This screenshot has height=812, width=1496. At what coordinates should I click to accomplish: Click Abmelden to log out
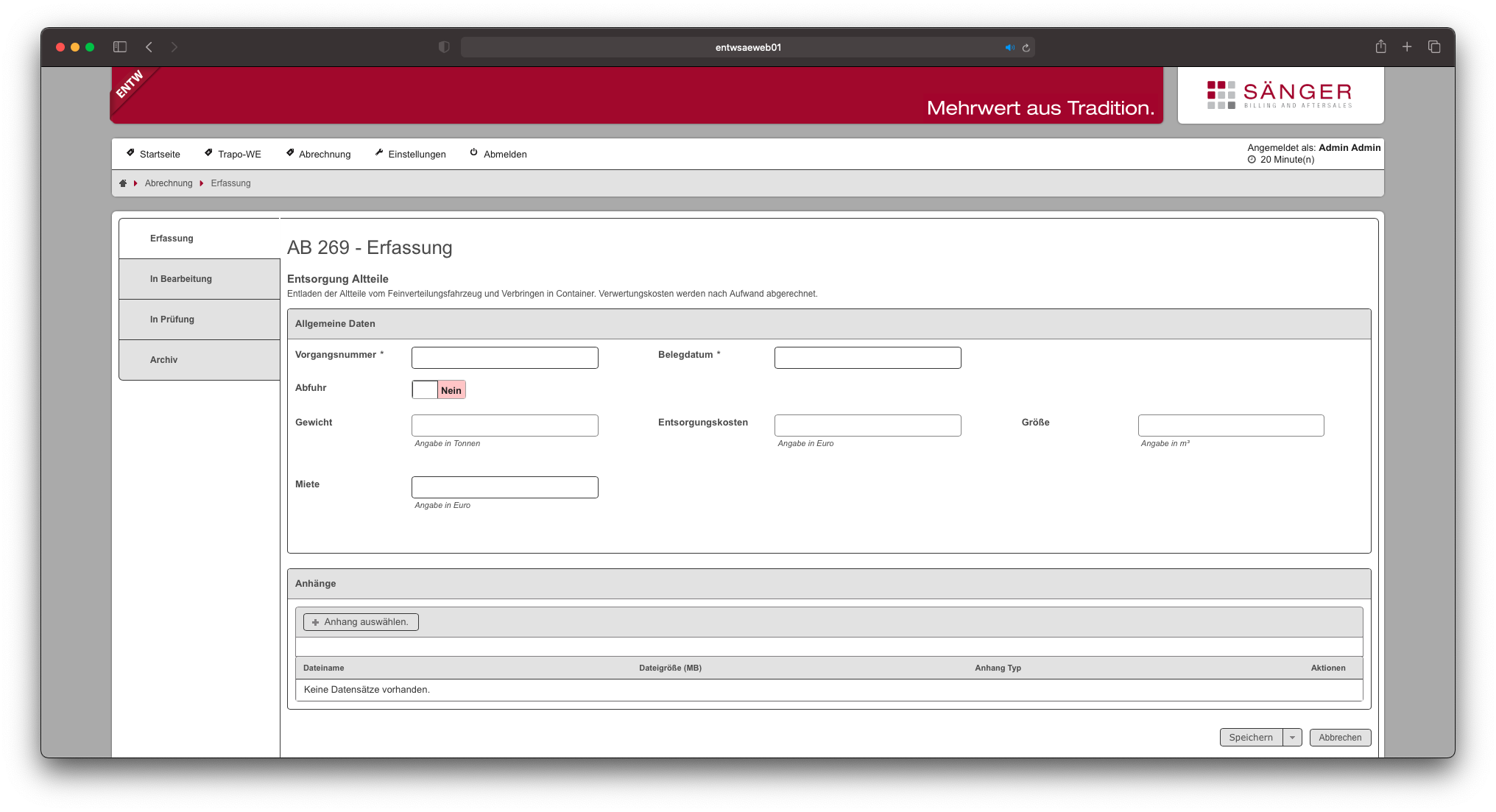point(498,154)
